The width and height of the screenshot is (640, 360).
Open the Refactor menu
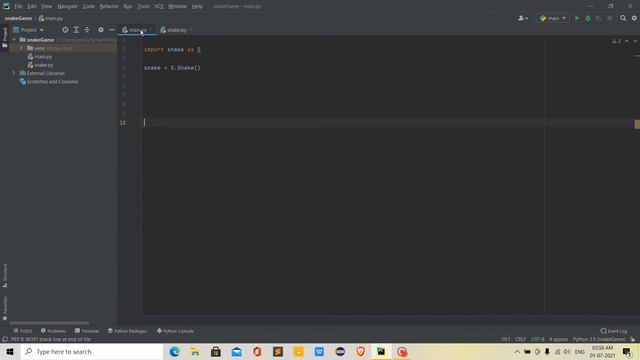pyautogui.click(x=109, y=7)
